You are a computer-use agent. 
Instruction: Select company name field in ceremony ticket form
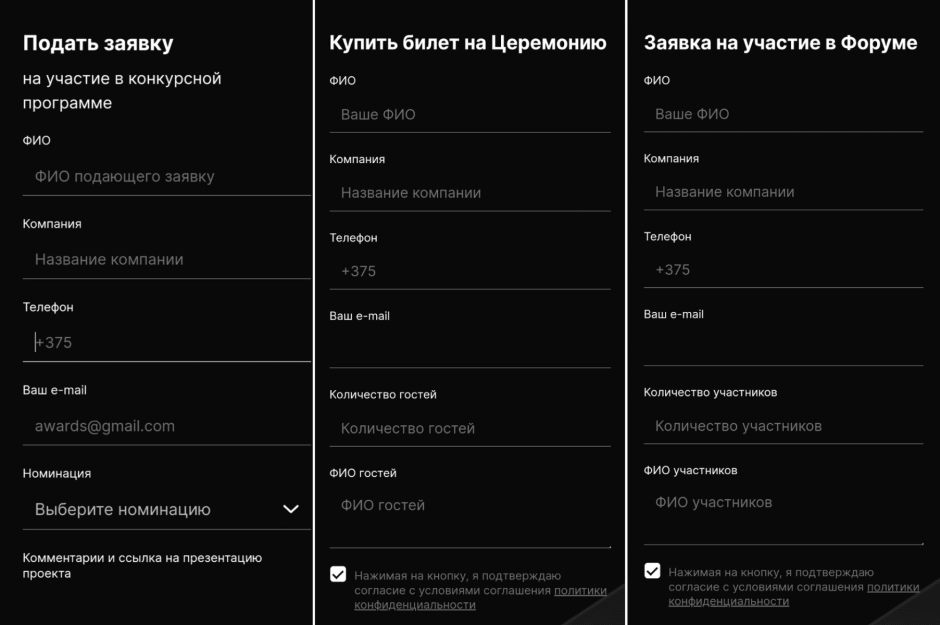click(469, 193)
